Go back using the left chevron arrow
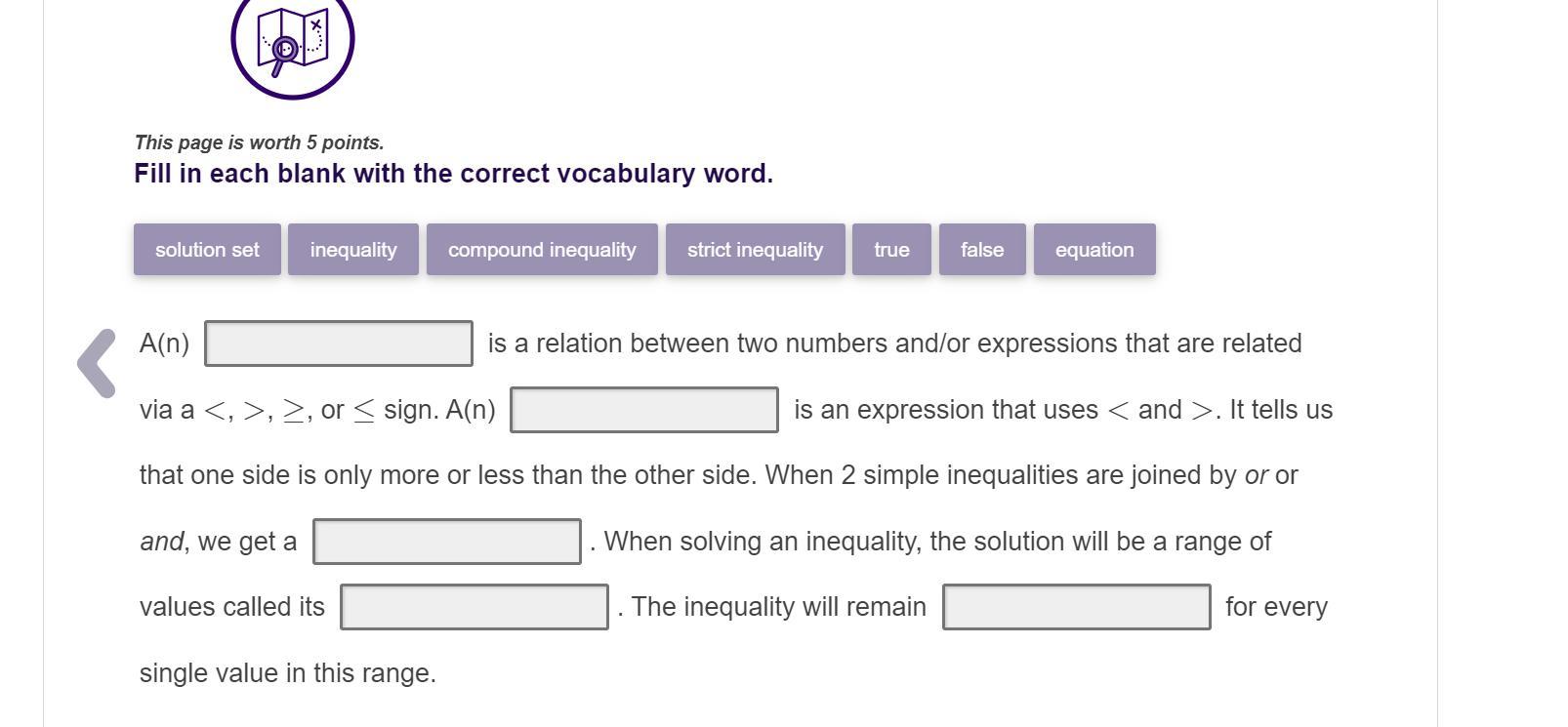 click(97, 363)
